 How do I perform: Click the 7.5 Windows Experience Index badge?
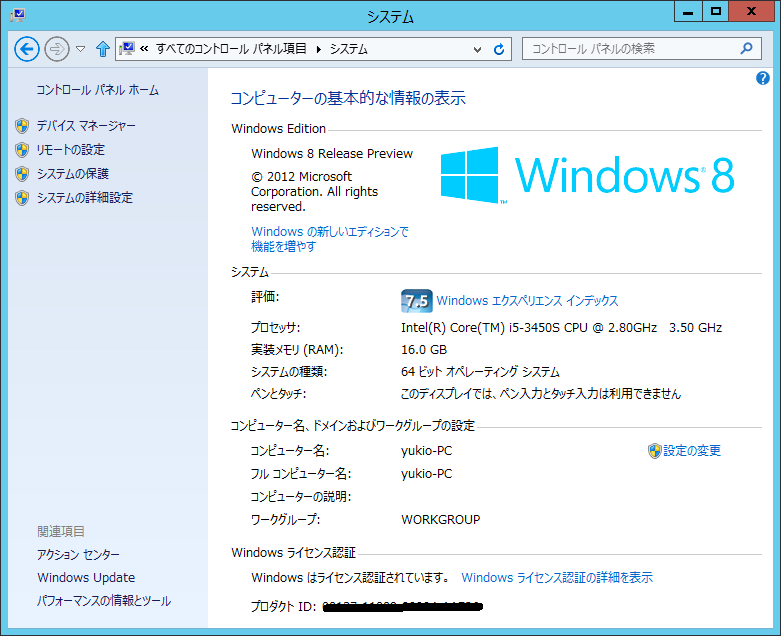[x=415, y=301]
